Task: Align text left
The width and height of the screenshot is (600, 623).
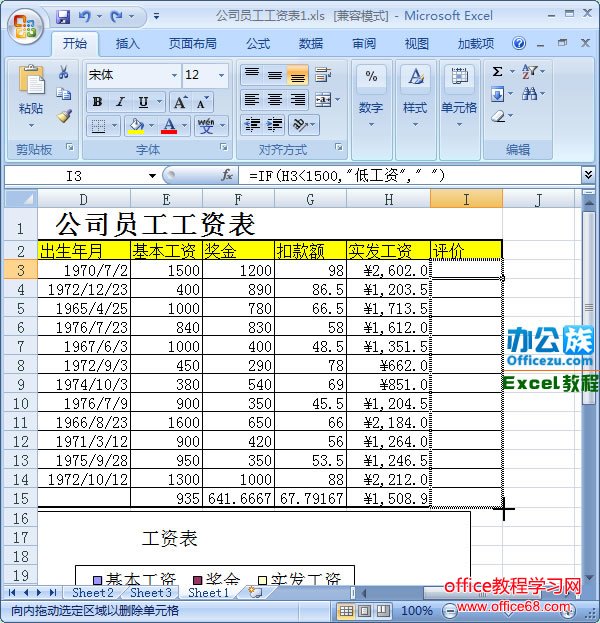Action: [252, 100]
